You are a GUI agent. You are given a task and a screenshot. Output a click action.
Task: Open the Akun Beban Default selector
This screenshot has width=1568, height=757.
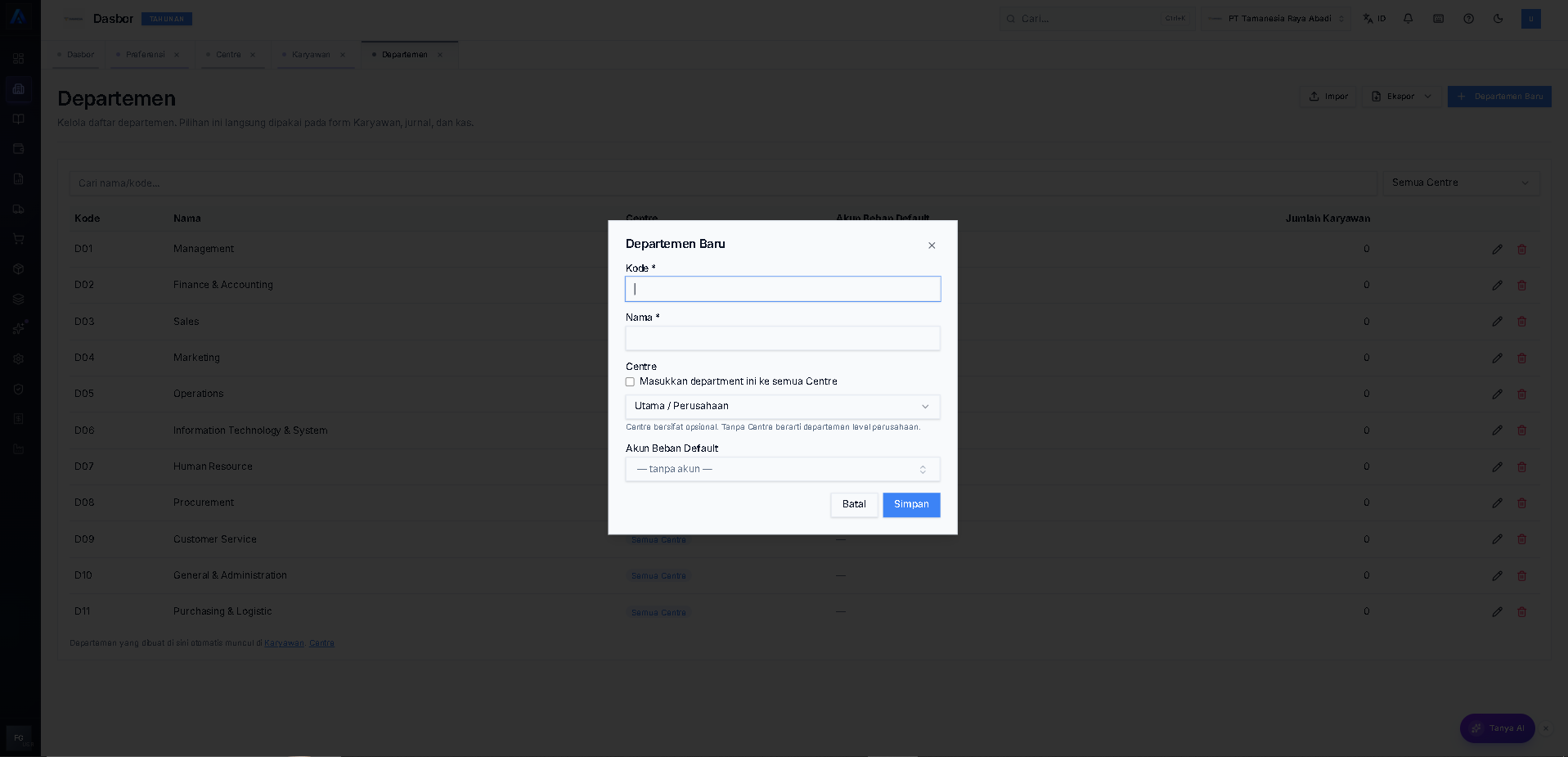[783, 469]
